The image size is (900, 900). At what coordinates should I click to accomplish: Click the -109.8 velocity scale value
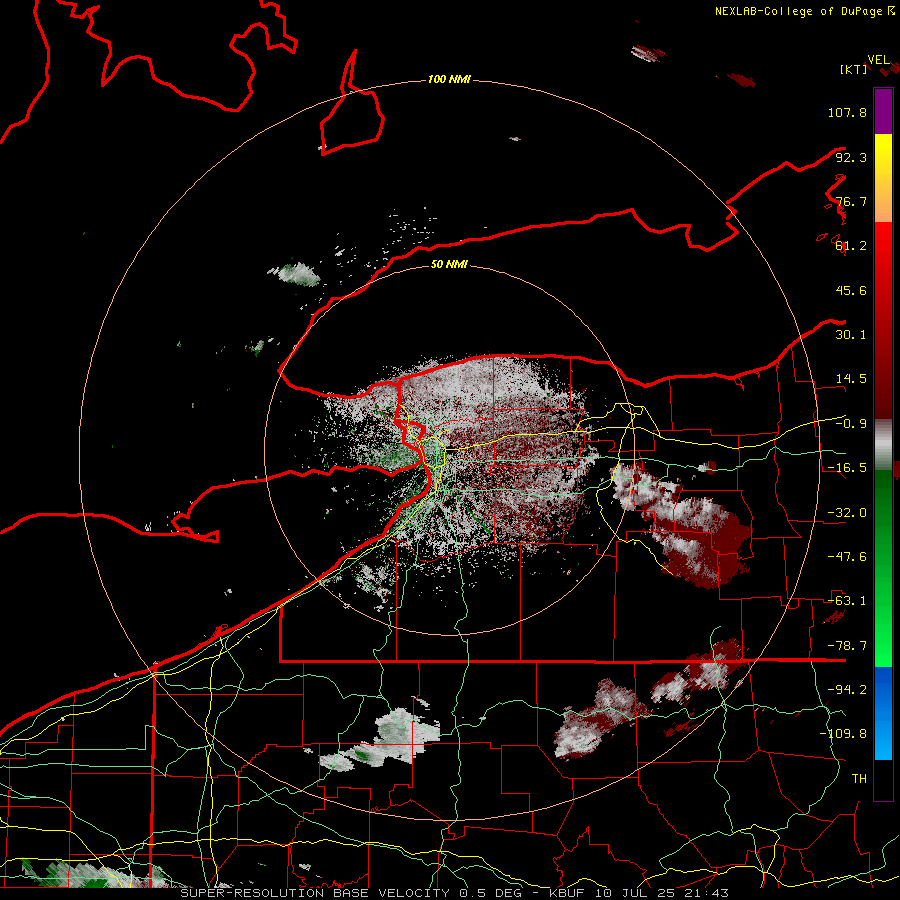(843, 734)
